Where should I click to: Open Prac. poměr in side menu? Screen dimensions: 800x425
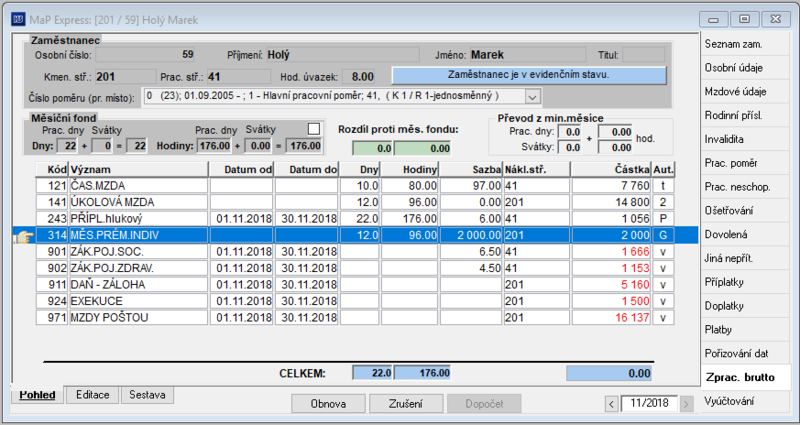pyautogui.click(x=745, y=163)
